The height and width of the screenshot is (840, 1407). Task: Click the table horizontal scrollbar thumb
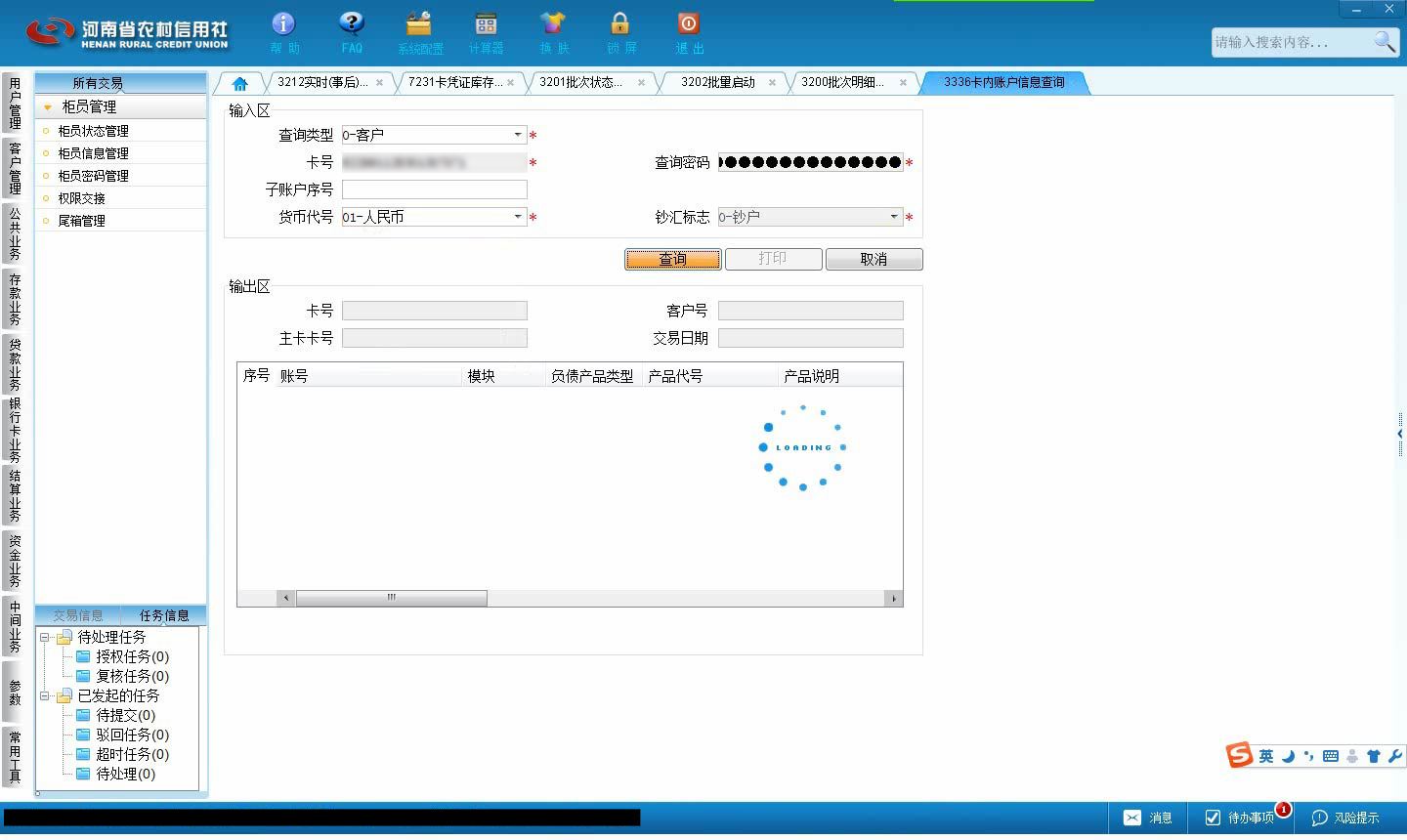pos(391,598)
